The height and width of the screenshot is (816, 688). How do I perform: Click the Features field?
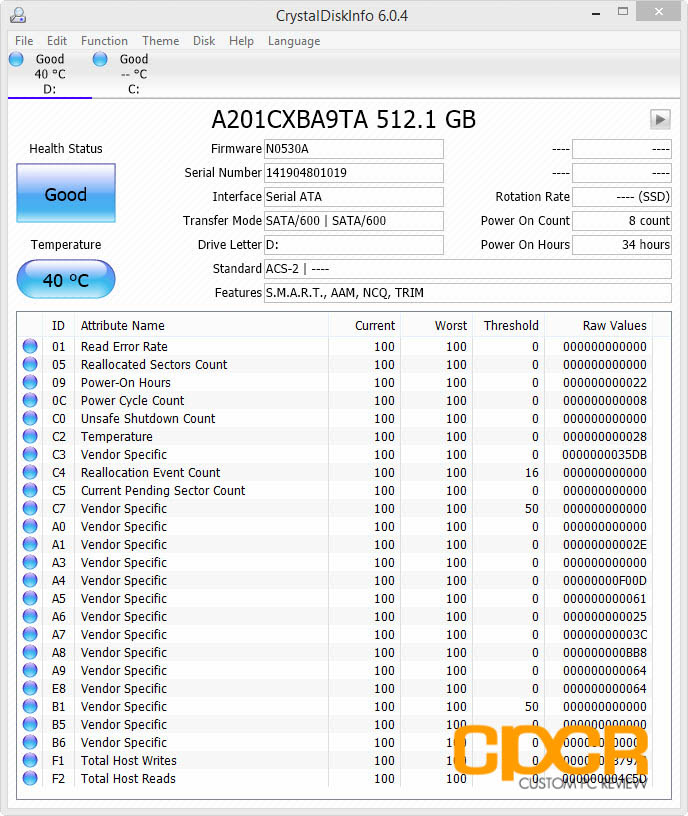point(468,292)
